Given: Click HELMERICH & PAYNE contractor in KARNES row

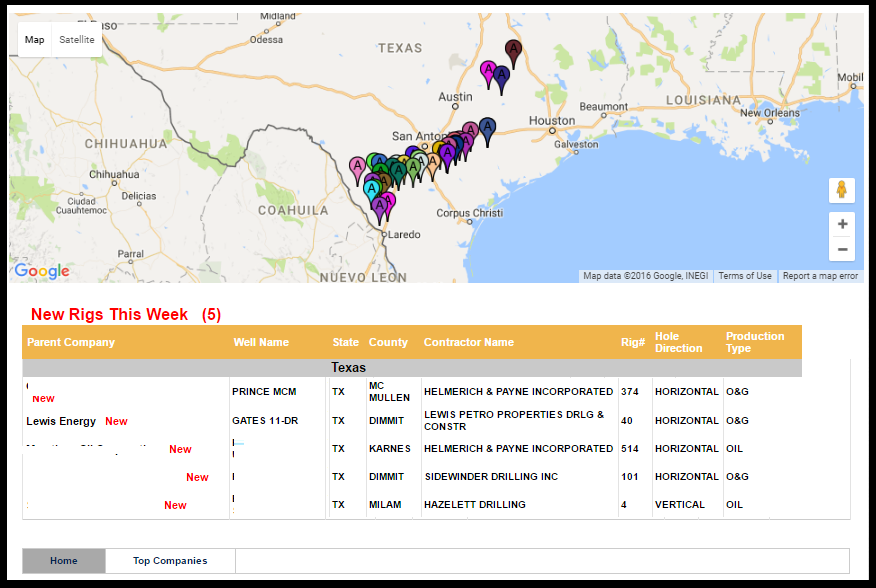Looking at the screenshot, I should tap(518, 449).
